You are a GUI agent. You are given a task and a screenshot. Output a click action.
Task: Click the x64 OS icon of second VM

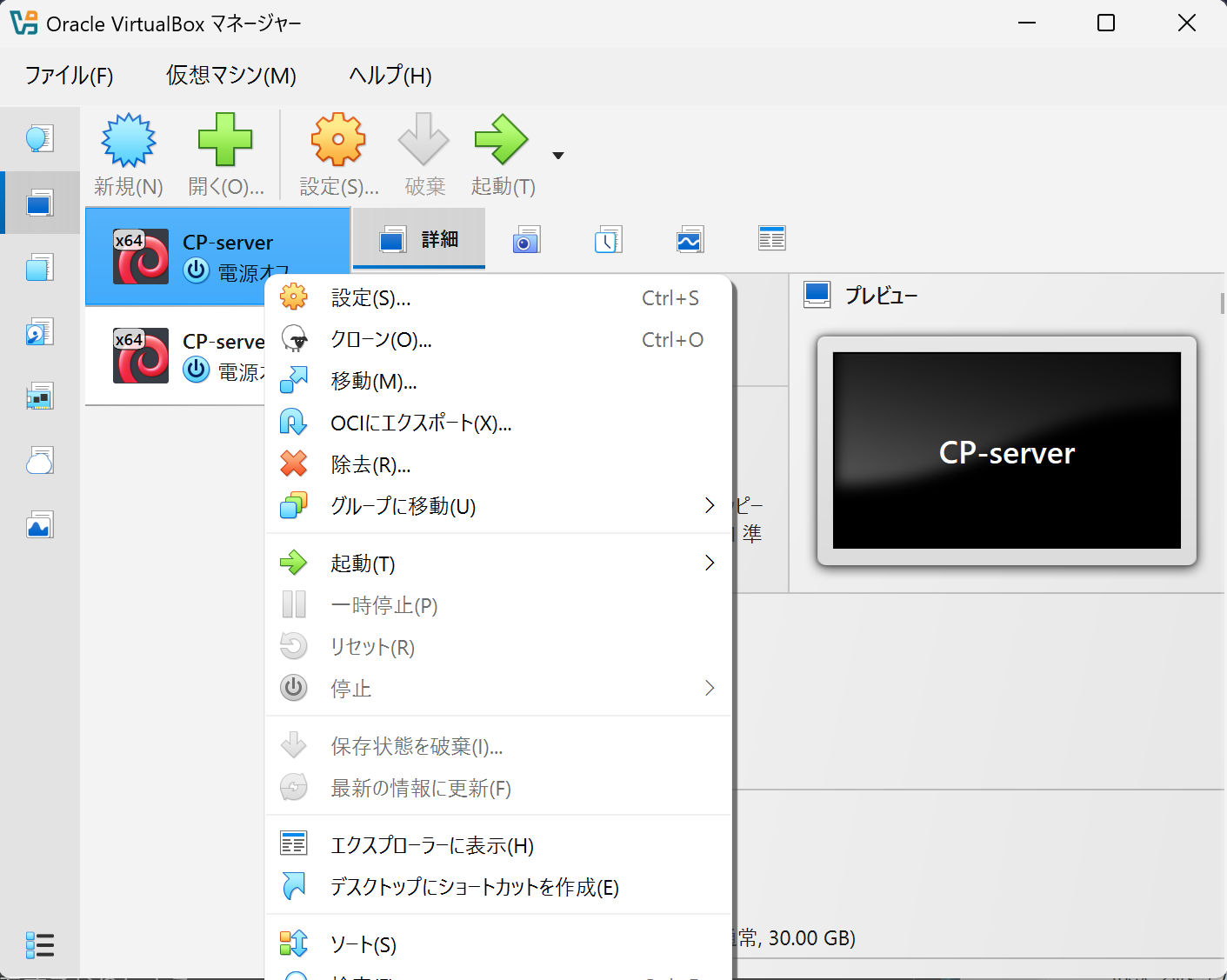[x=141, y=356]
